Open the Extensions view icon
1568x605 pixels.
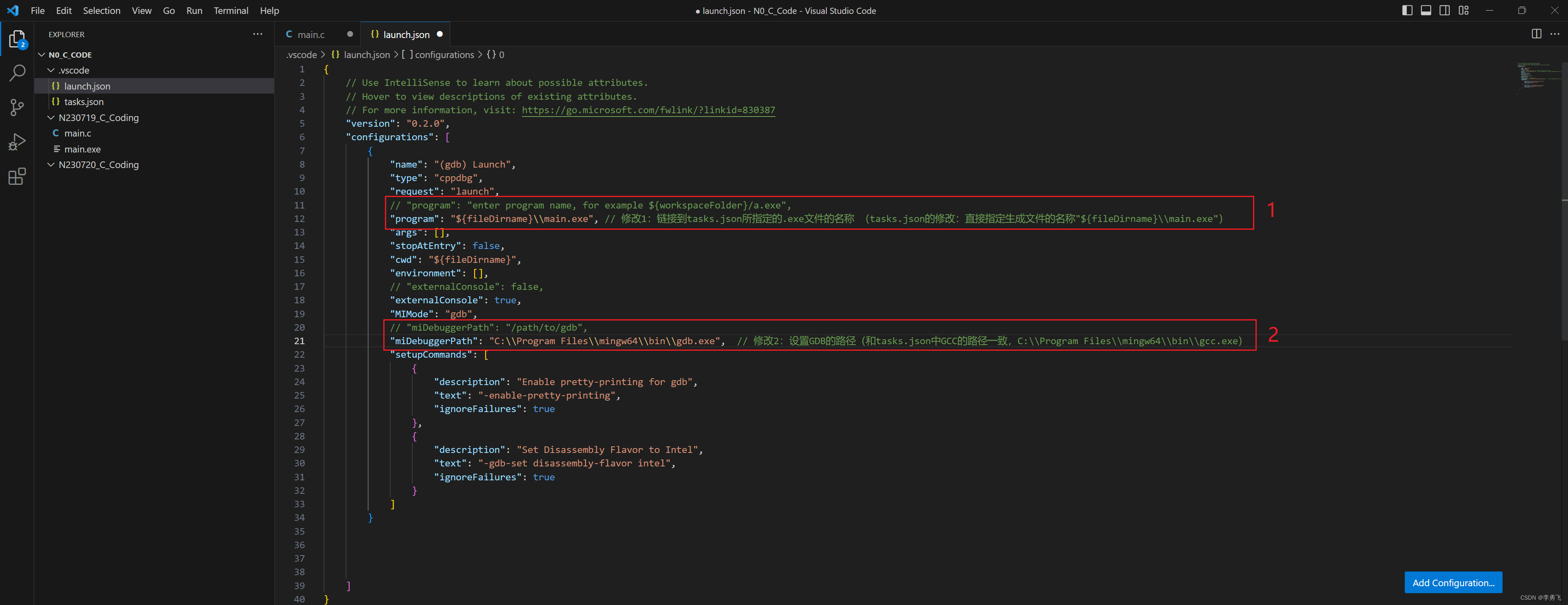pyautogui.click(x=17, y=176)
